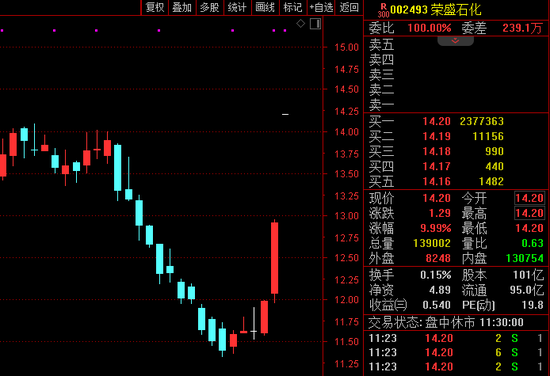The height and width of the screenshot is (376, 550).
Task: Click the 买一 volume 2377363
Action: [482, 121]
